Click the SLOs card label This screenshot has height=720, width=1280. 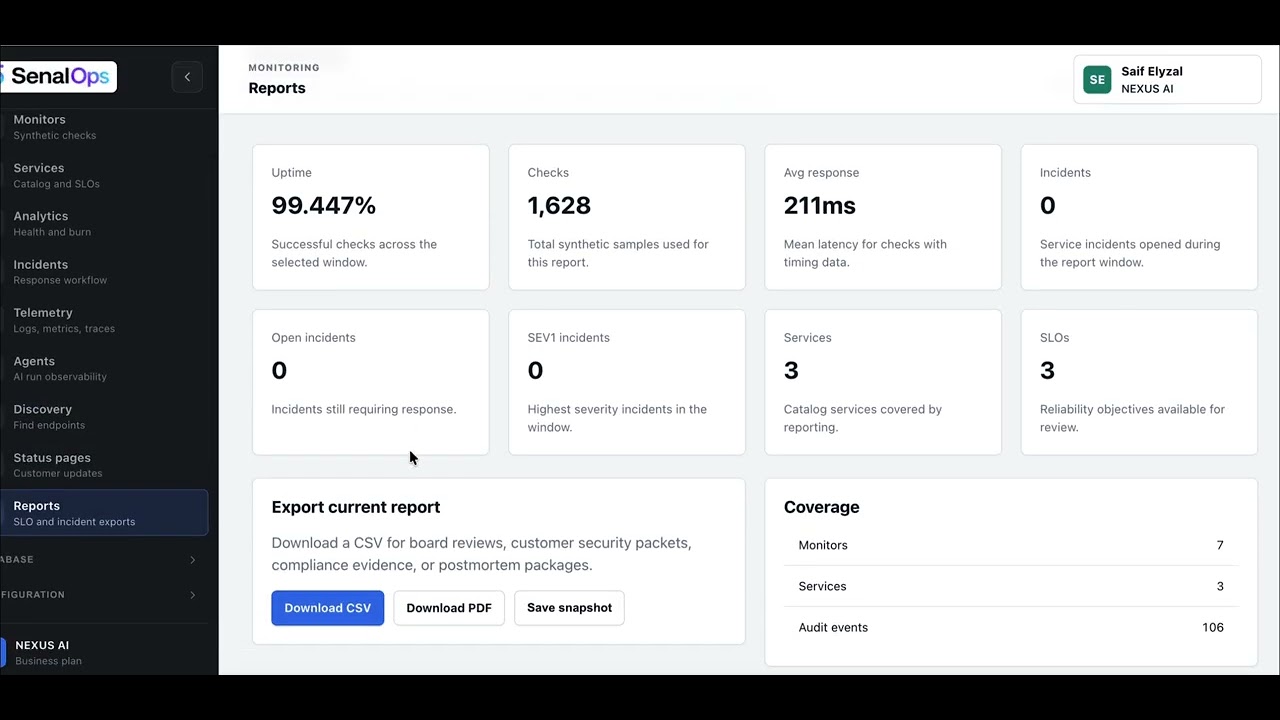coord(1054,338)
